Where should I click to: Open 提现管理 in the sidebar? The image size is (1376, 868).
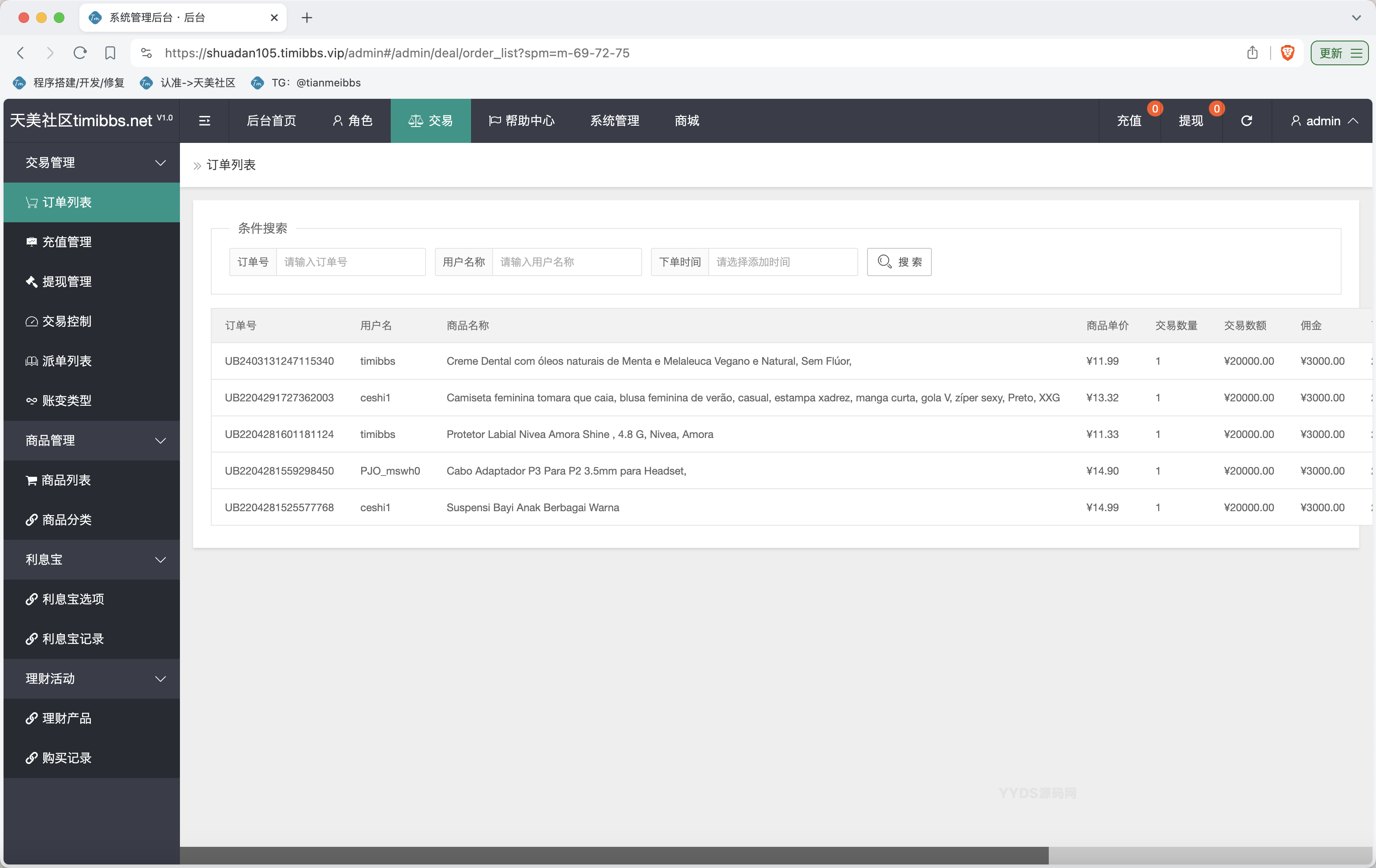67,282
